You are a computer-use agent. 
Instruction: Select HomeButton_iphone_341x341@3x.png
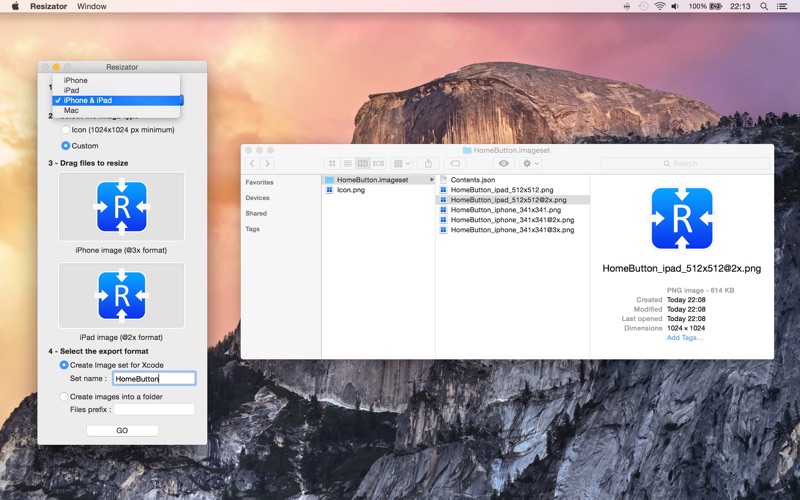click(x=513, y=230)
